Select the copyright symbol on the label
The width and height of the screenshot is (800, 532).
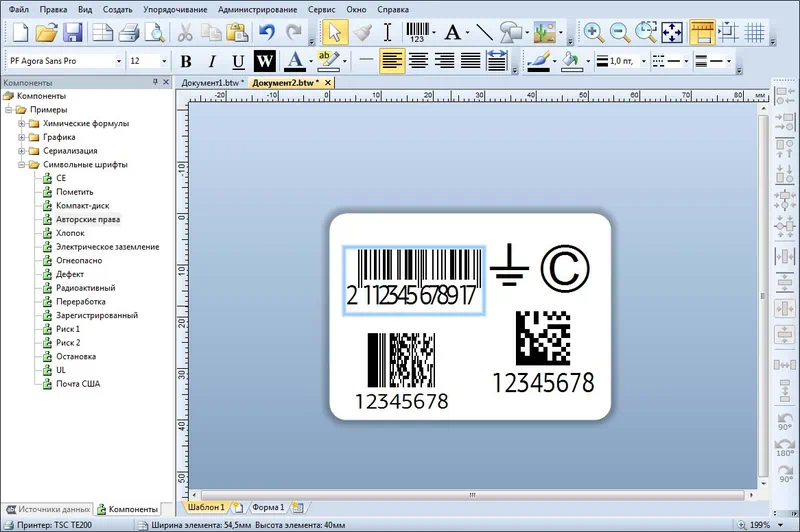point(565,268)
